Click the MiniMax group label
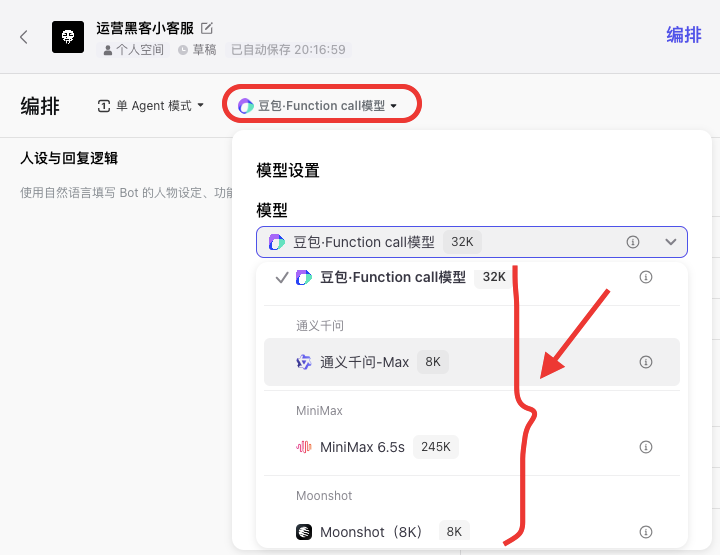 [319, 411]
